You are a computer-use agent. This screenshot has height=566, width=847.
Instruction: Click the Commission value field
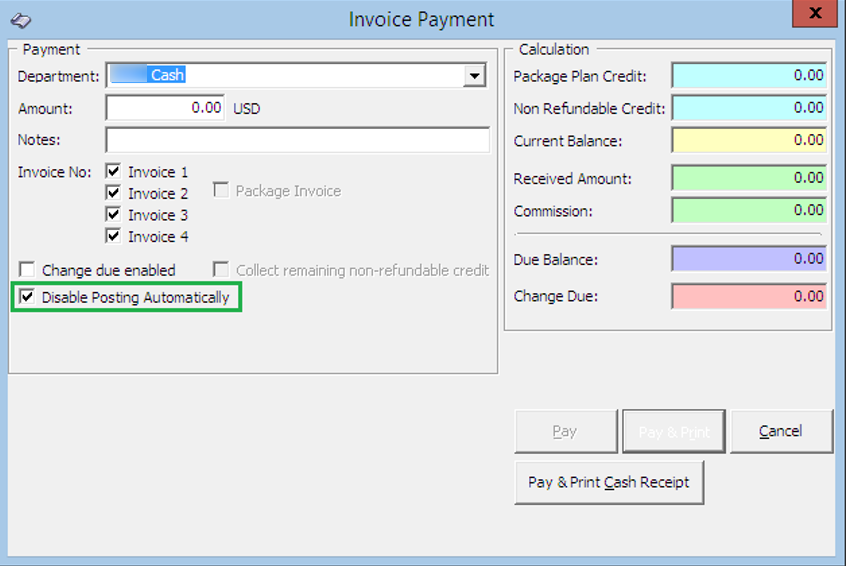[x=749, y=210]
